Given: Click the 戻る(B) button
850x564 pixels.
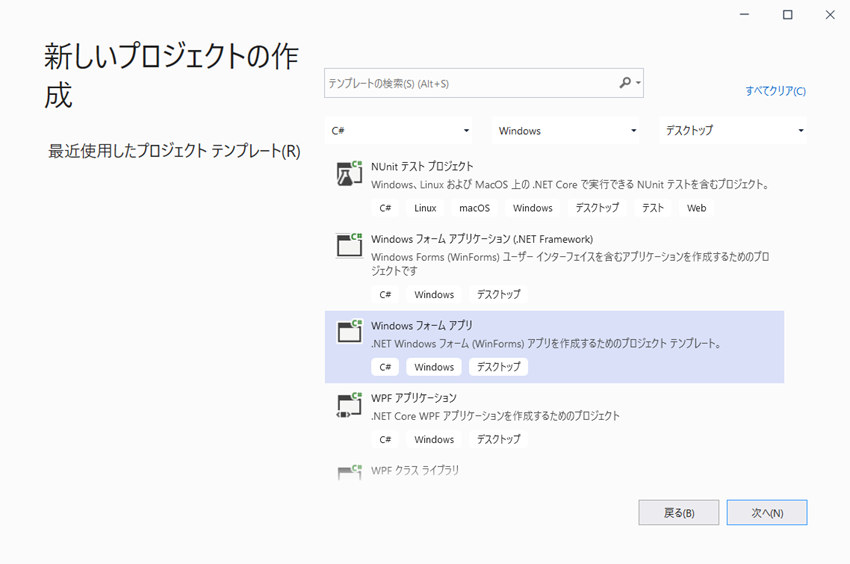Looking at the screenshot, I should tap(679, 512).
